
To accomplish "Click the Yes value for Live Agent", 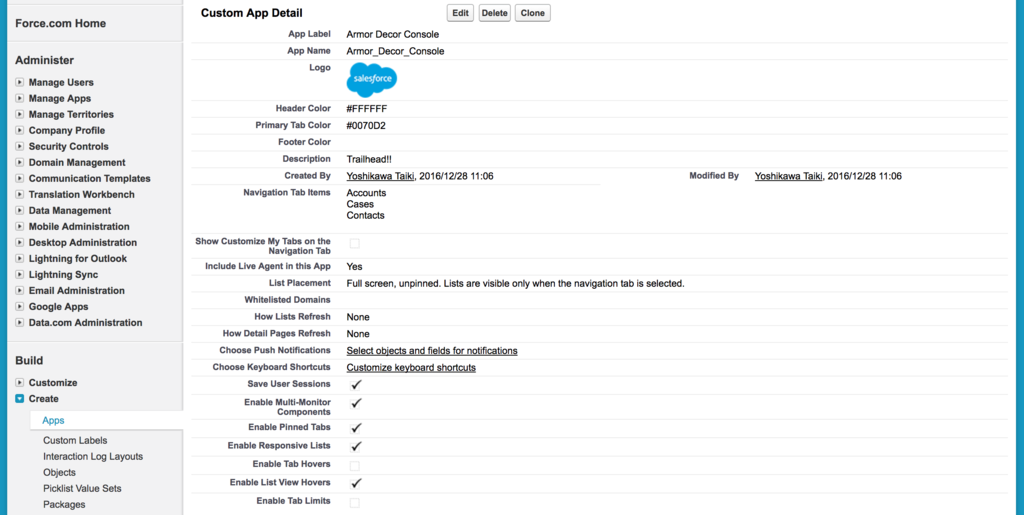I will point(355,267).
